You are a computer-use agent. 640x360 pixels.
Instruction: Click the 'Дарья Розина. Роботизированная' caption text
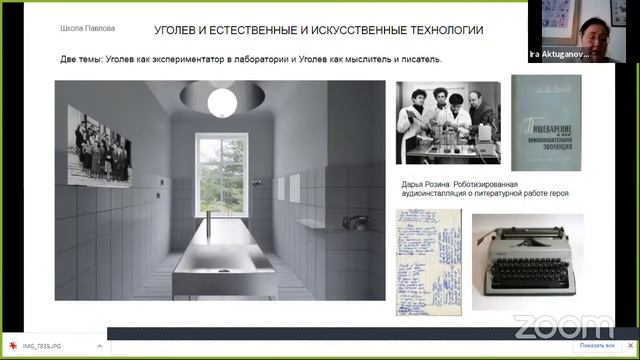485,189
